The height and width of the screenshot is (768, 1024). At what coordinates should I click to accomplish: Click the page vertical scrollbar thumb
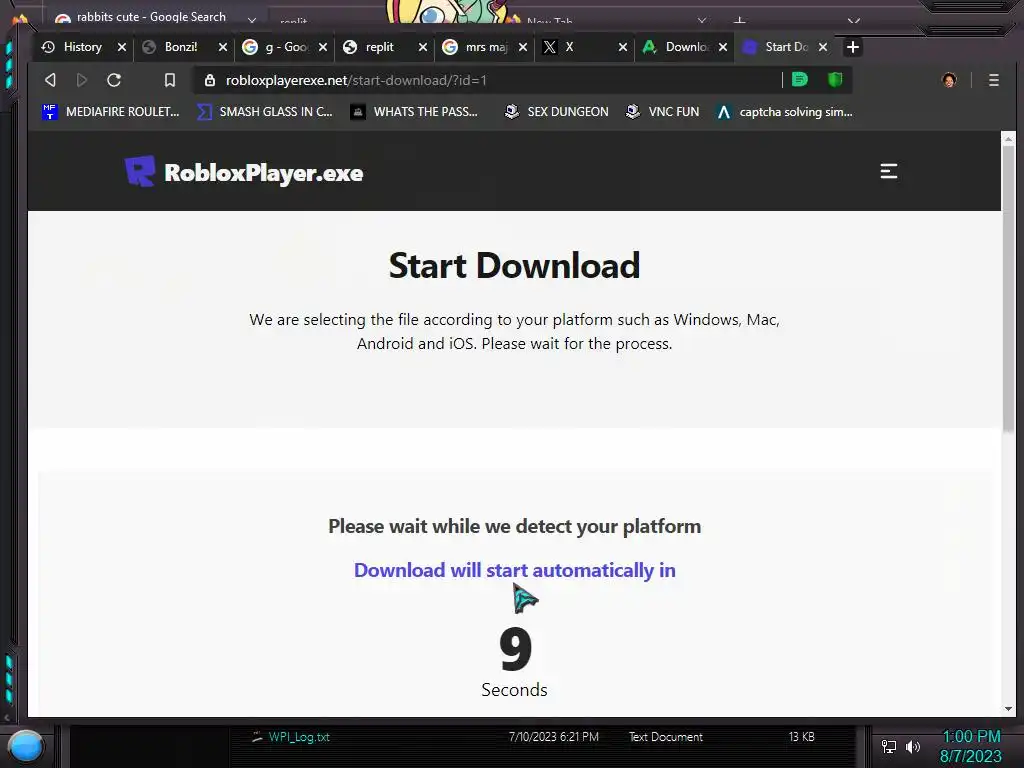pyautogui.click(x=1008, y=287)
